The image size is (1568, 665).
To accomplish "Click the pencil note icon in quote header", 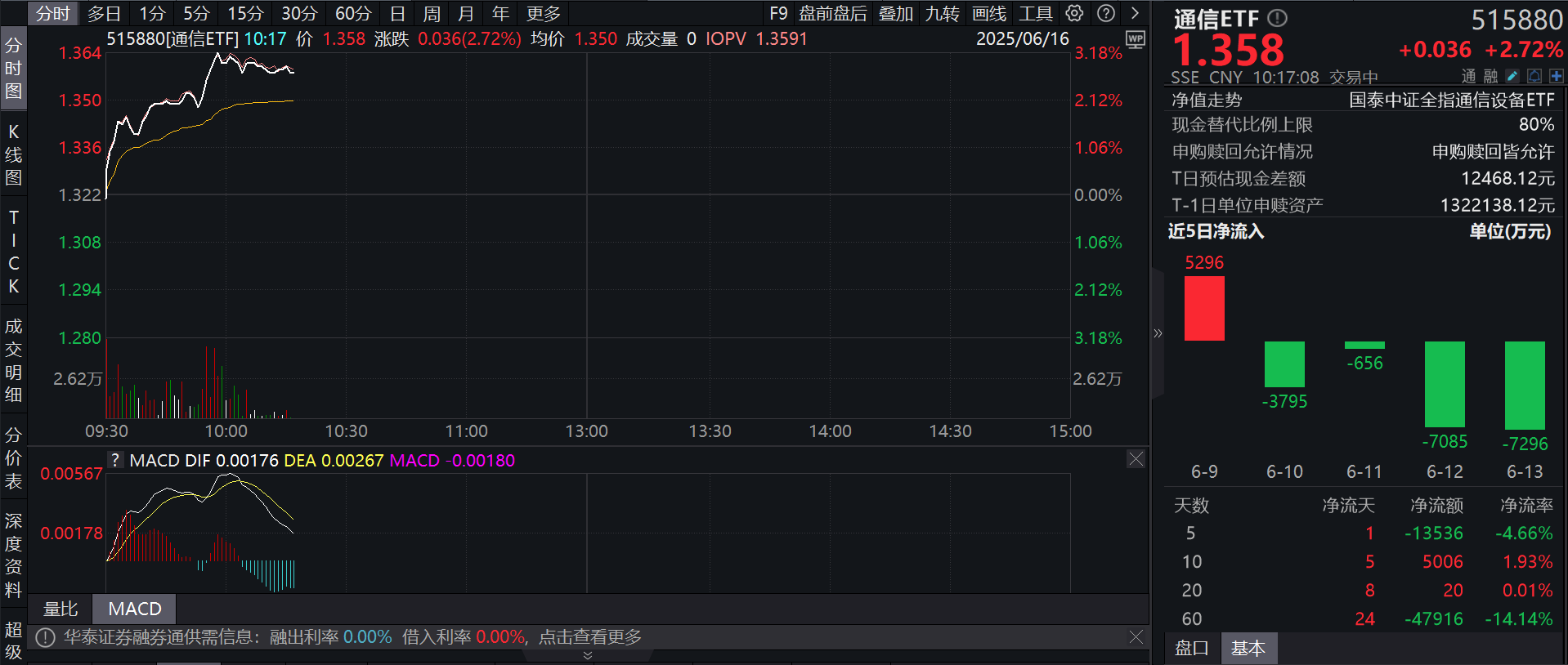I will tap(1512, 76).
